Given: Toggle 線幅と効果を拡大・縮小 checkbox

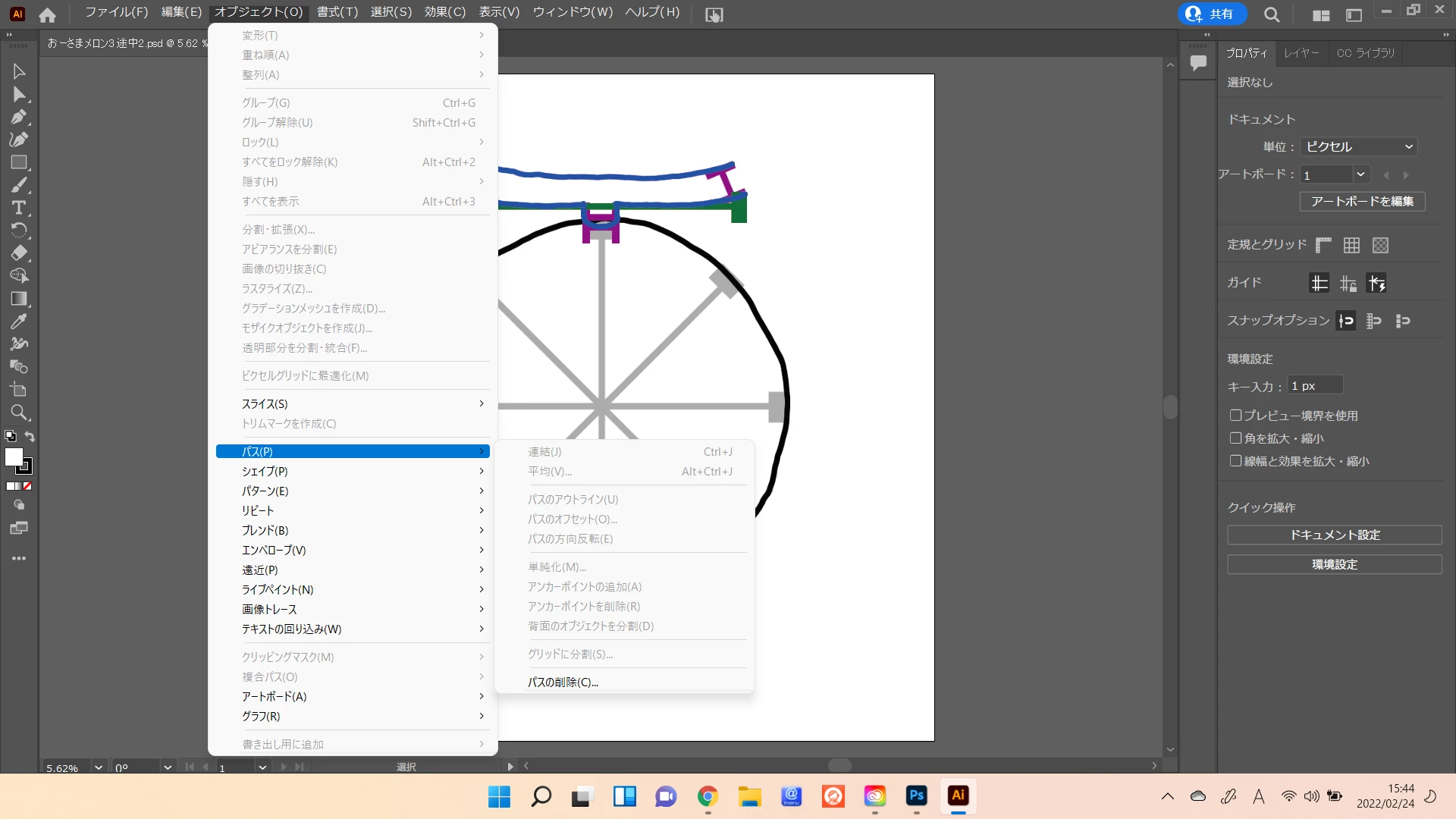Looking at the screenshot, I should 1236,461.
